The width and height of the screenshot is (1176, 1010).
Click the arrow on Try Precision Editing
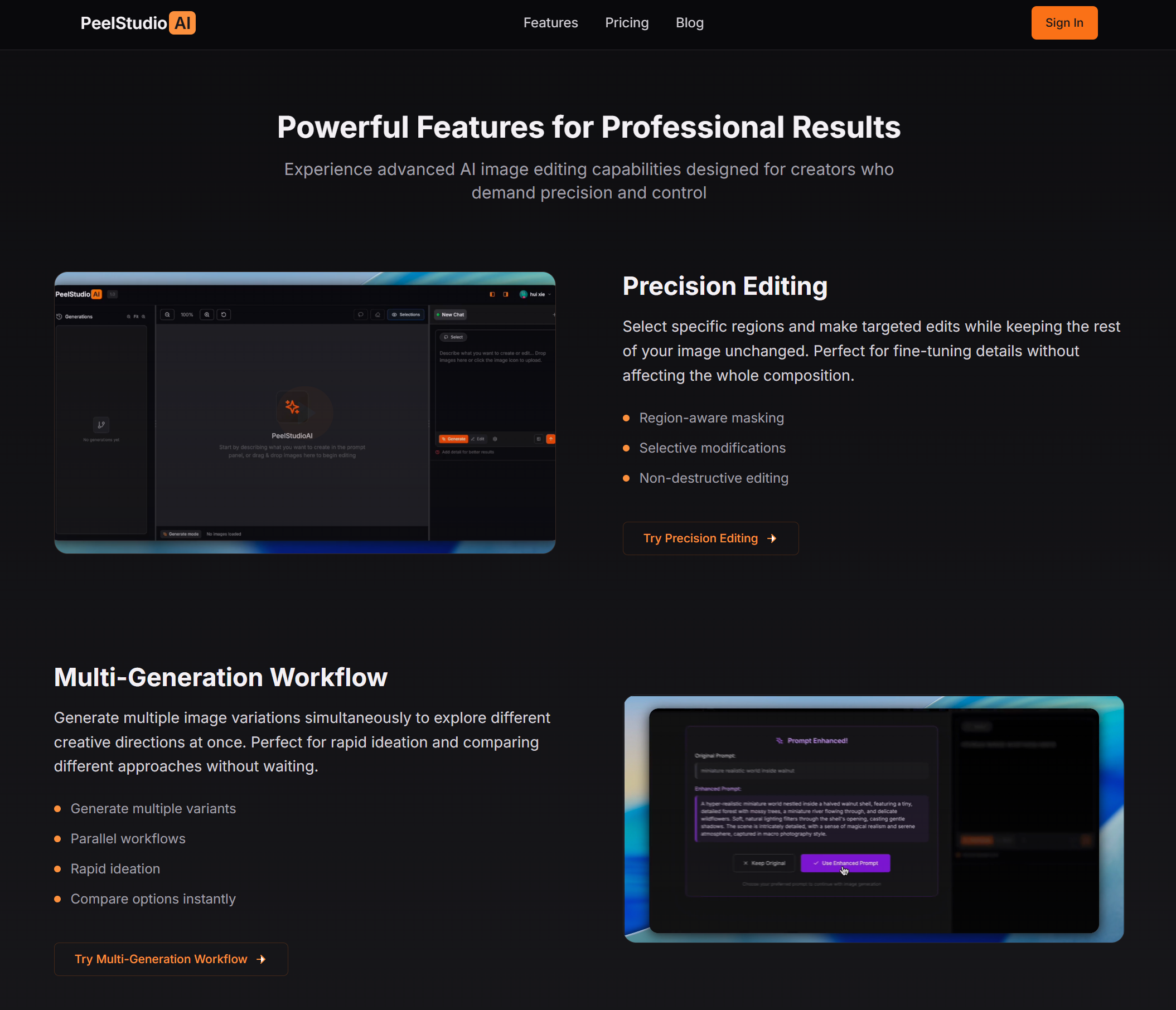(772, 538)
